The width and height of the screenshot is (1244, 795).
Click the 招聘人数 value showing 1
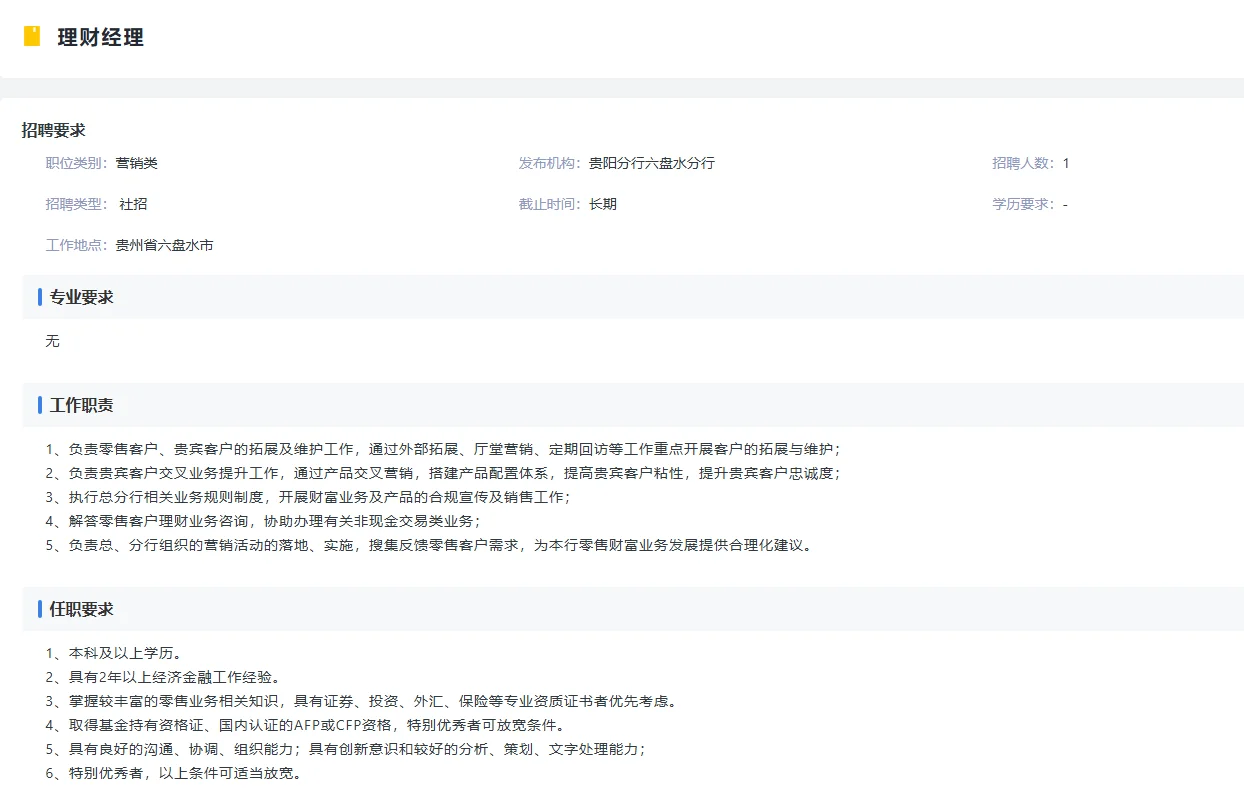click(1066, 162)
